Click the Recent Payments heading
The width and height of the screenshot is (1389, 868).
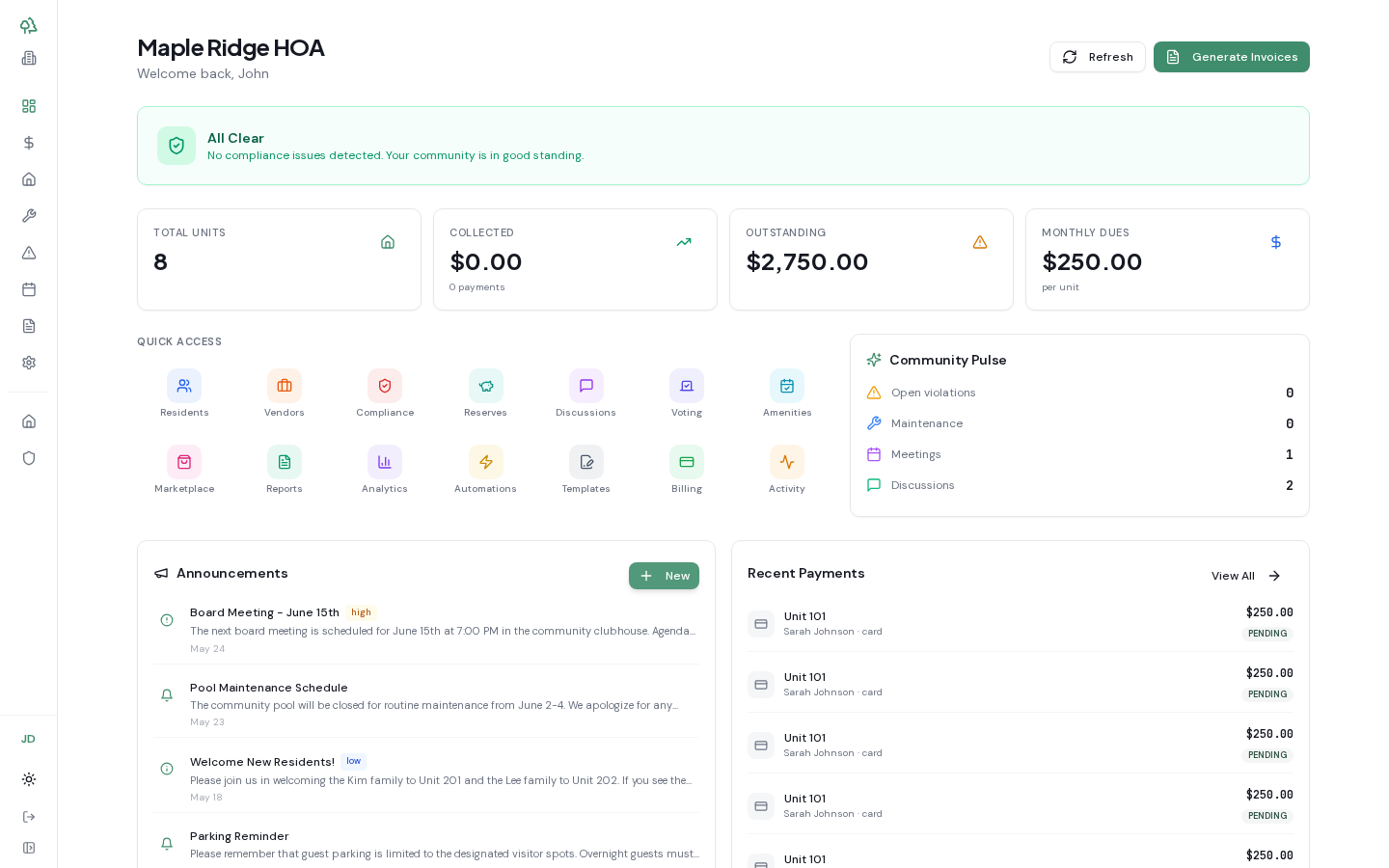805,573
